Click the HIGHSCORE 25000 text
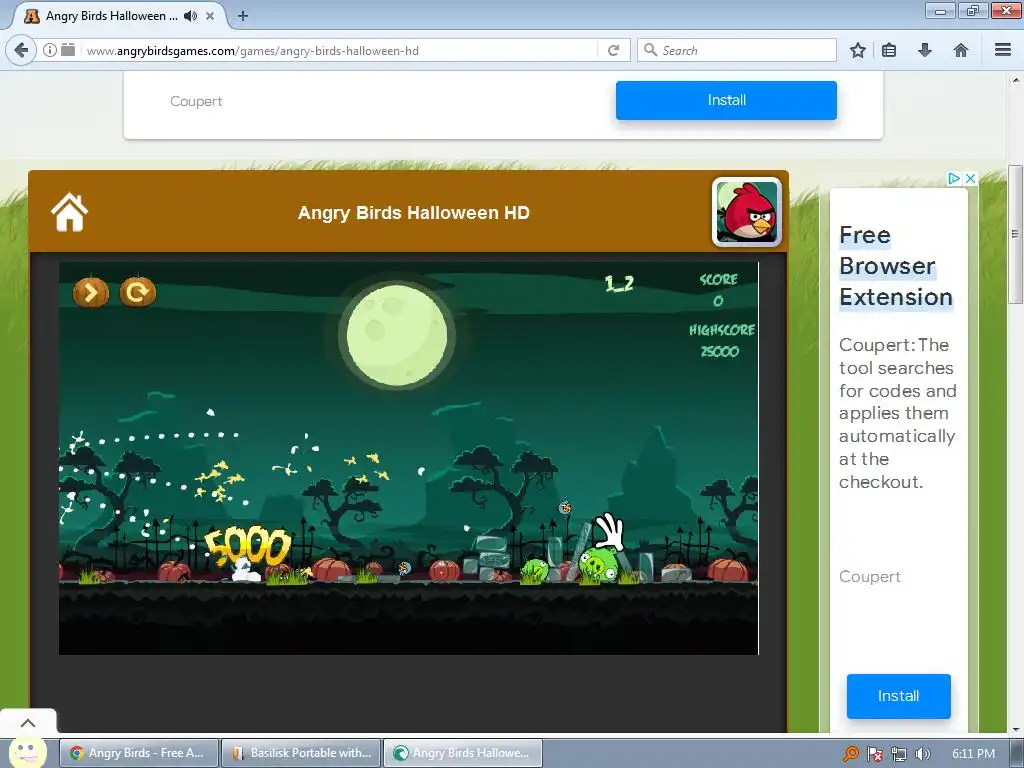 pos(722,340)
